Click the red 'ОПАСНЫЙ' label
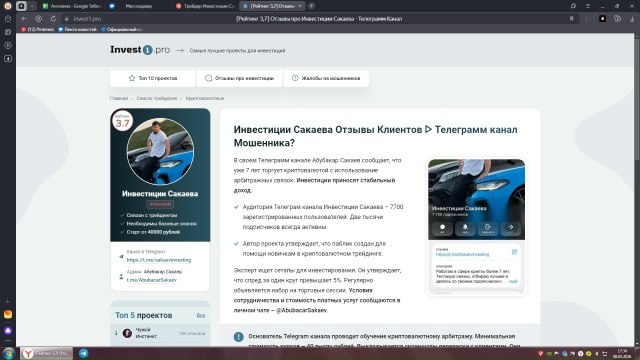This screenshot has width=640, height=360. coord(160,204)
